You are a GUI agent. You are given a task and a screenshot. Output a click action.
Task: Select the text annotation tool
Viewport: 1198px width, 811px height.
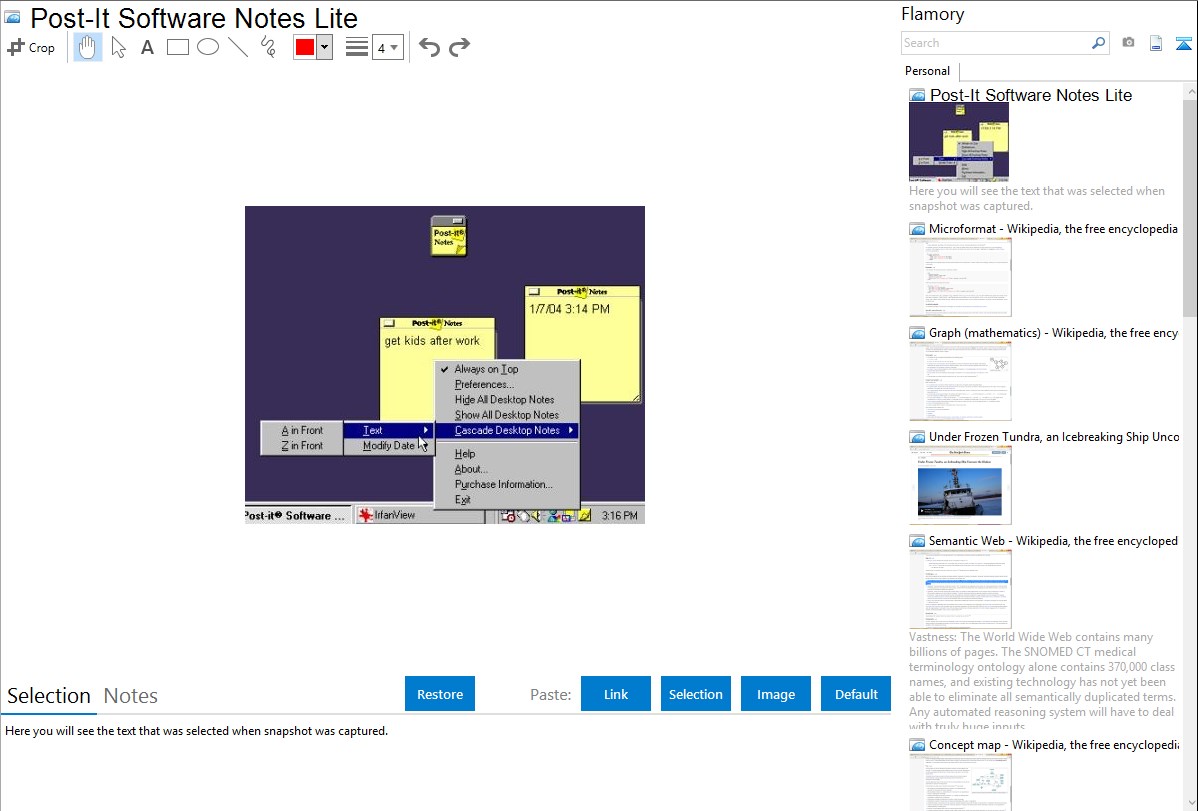coord(147,47)
